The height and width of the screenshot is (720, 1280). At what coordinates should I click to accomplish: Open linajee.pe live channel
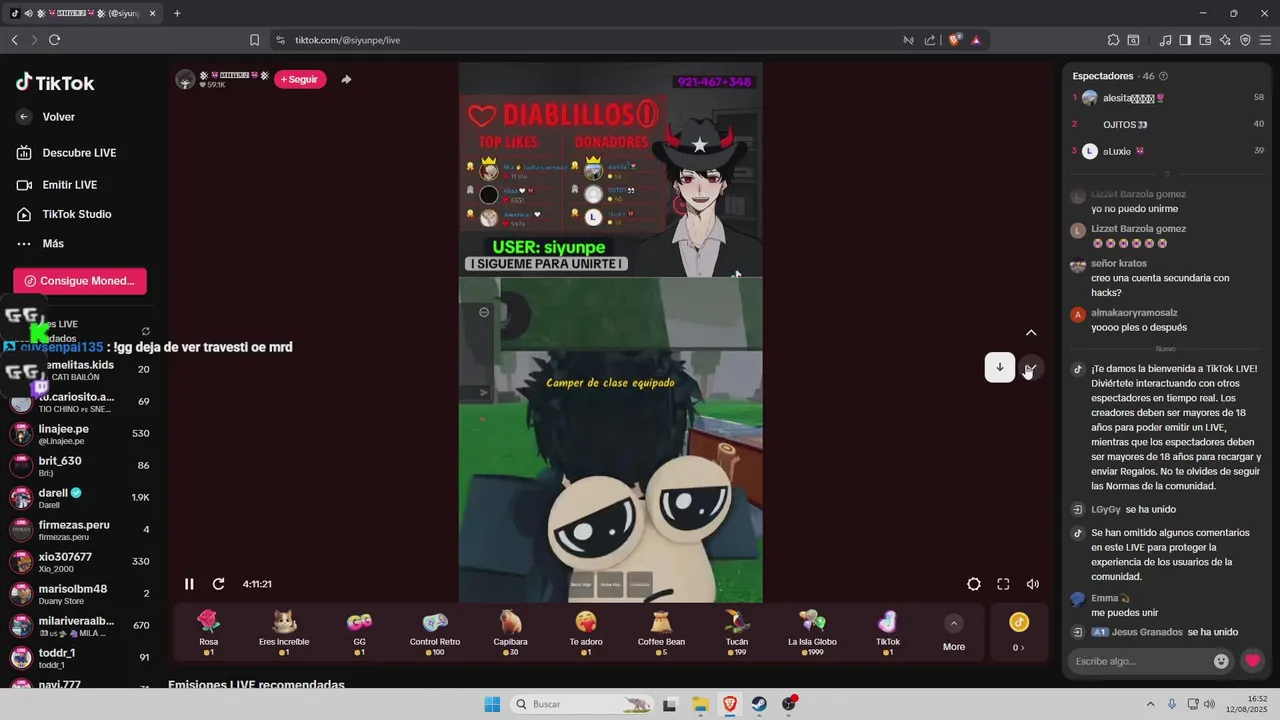79,434
